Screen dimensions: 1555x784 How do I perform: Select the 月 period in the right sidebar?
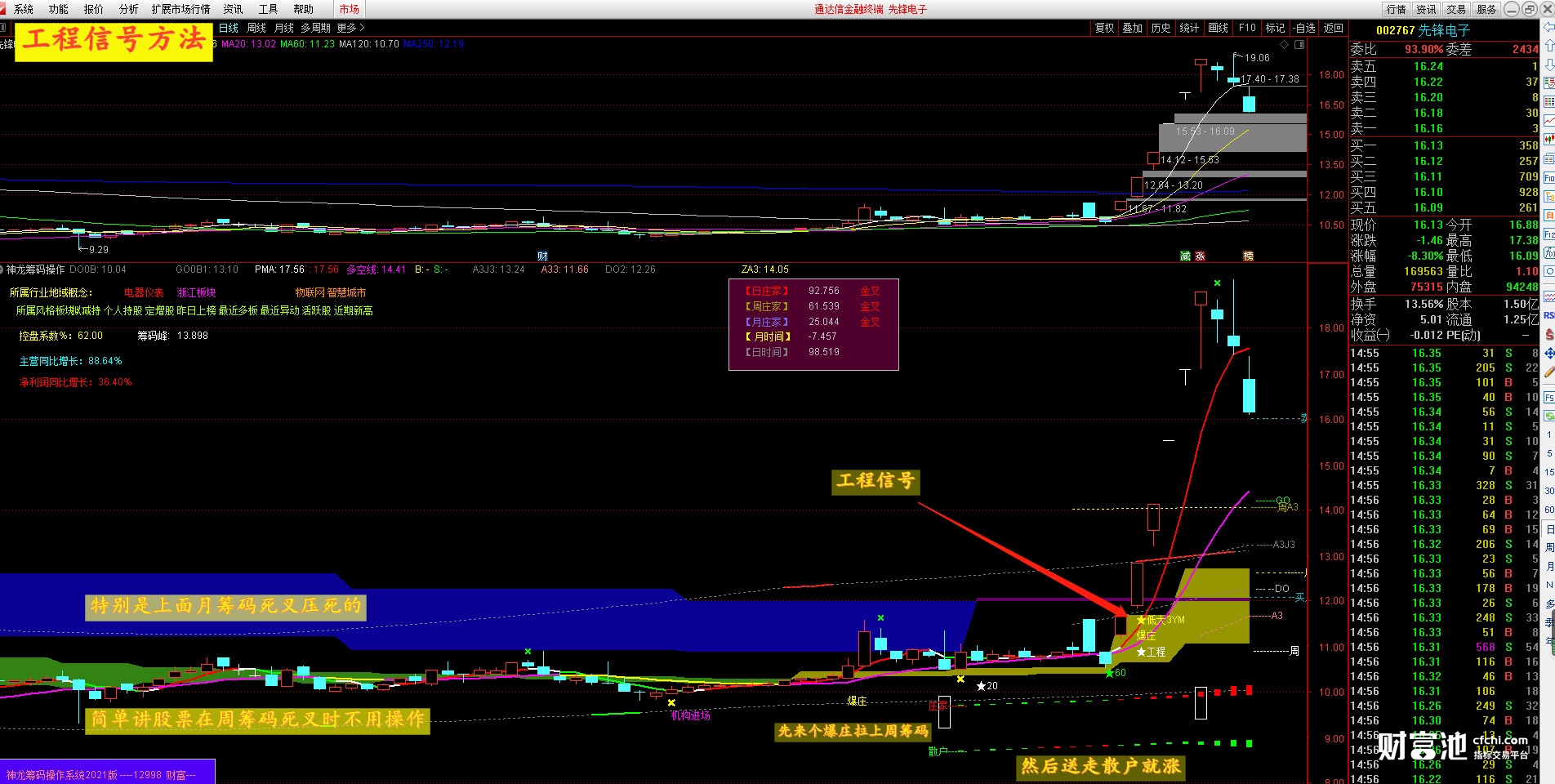pos(1548,566)
